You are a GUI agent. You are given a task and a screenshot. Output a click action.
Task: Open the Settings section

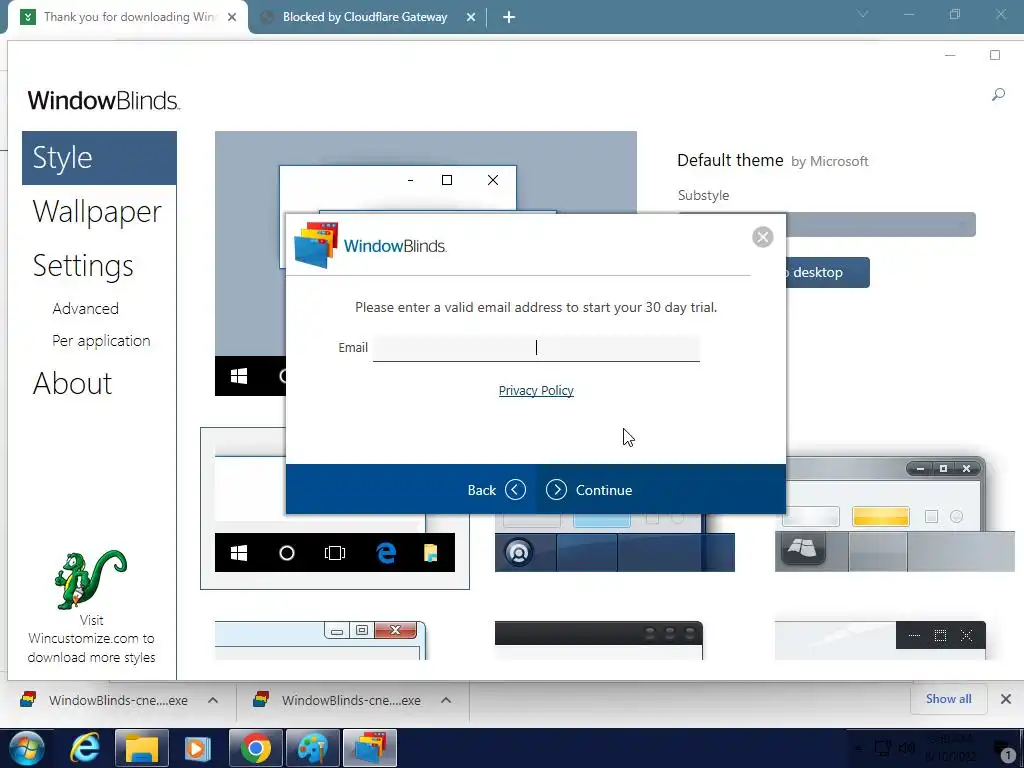click(x=83, y=266)
